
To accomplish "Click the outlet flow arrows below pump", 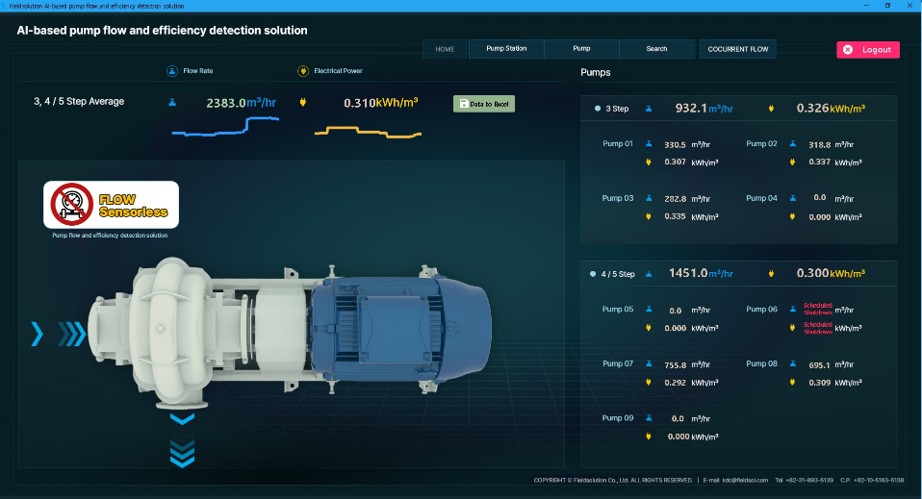I will pos(182,440).
